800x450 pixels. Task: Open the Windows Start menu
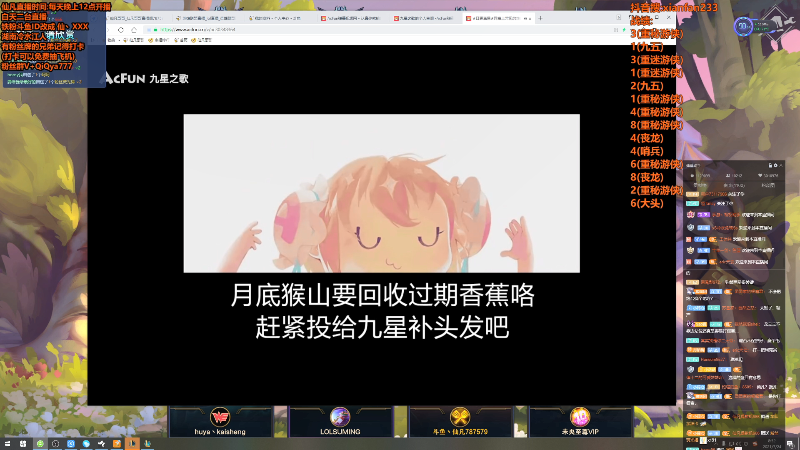(x=7, y=444)
